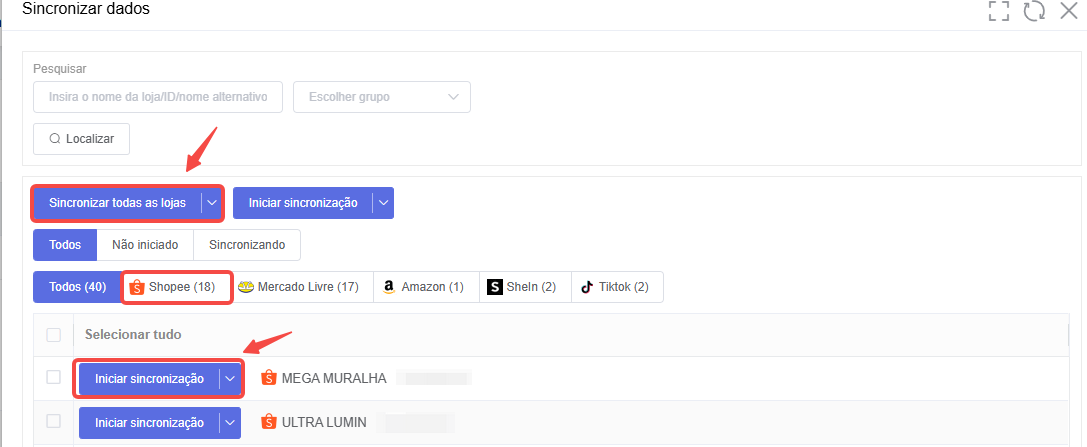
Task: Close the Sincronizar dados dialog
Action: click(1069, 10)
